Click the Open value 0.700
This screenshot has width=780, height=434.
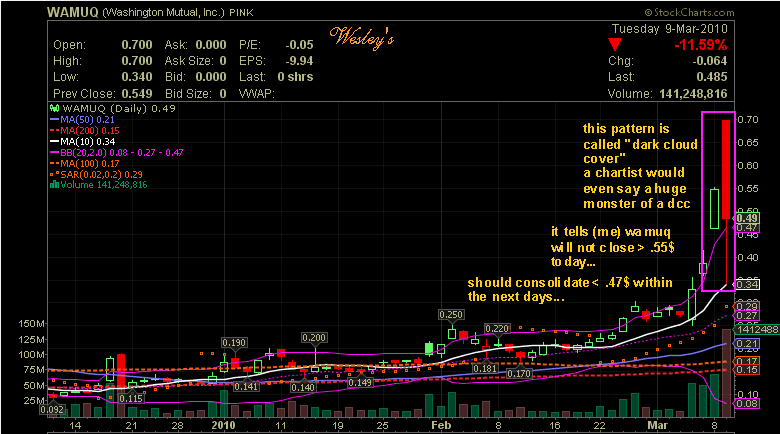[137, 45]
